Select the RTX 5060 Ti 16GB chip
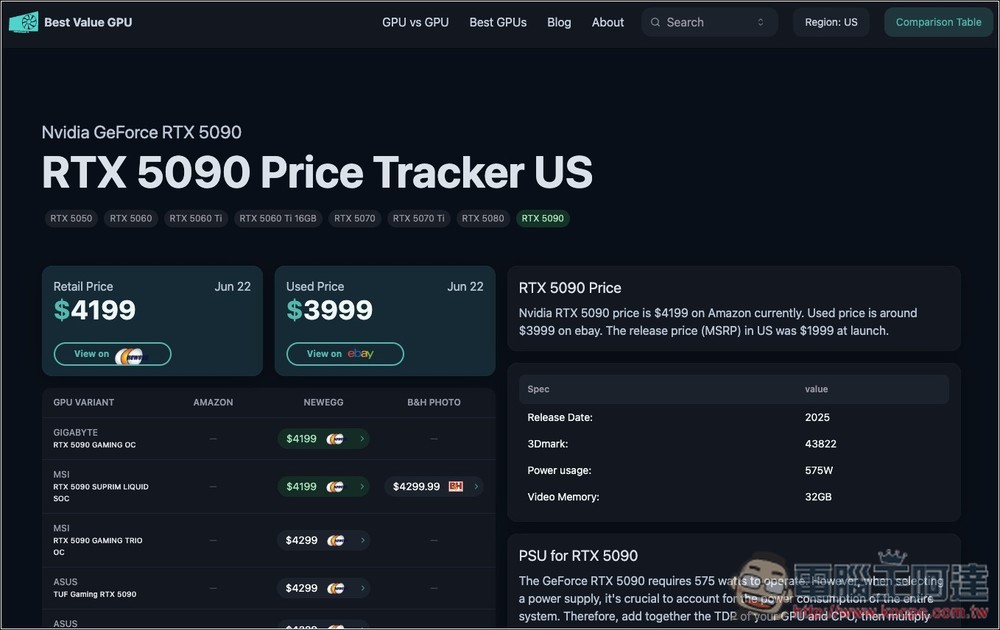The image size is (1000, 630). click(x=278, y=218)
